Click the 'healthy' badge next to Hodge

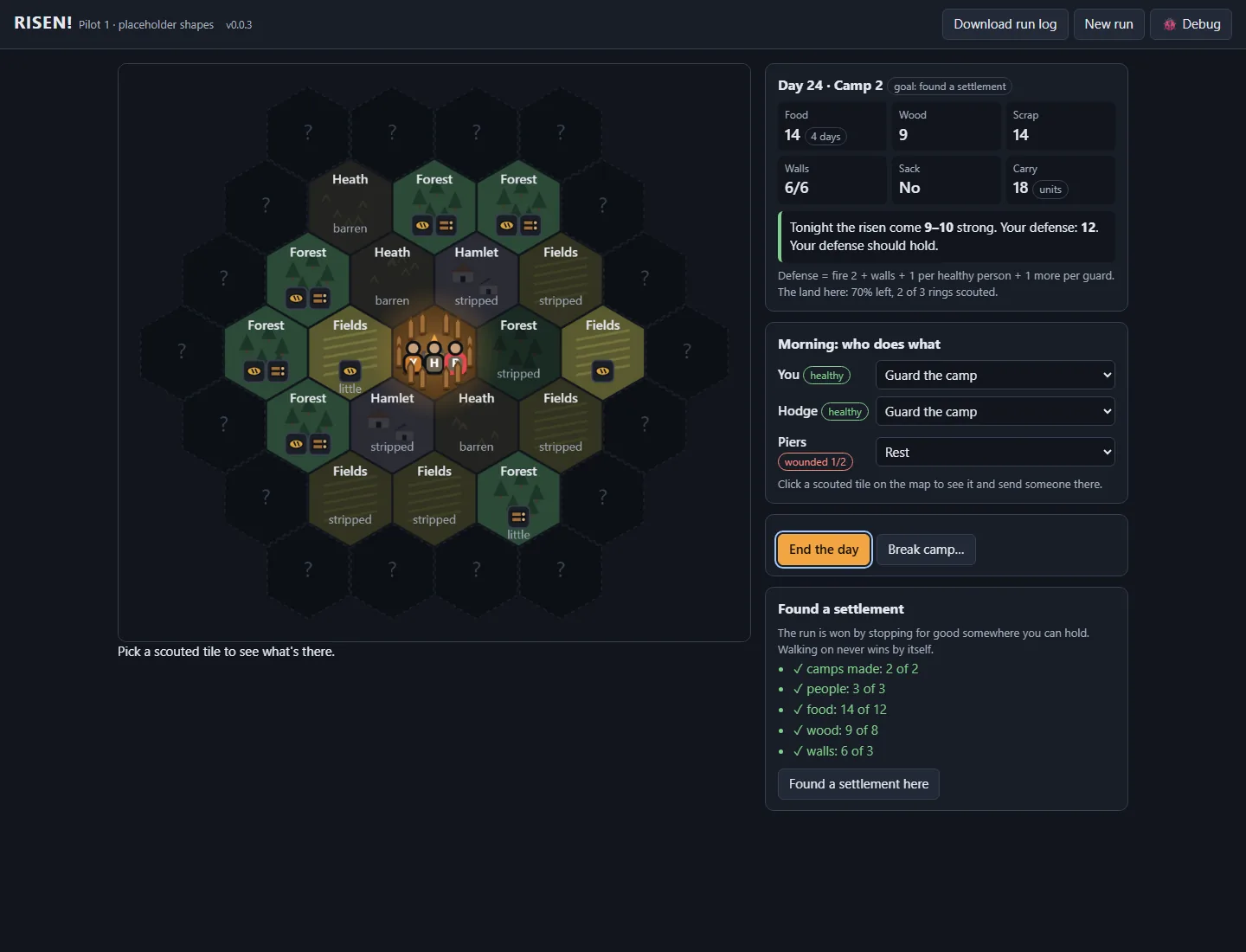[845, 412]
